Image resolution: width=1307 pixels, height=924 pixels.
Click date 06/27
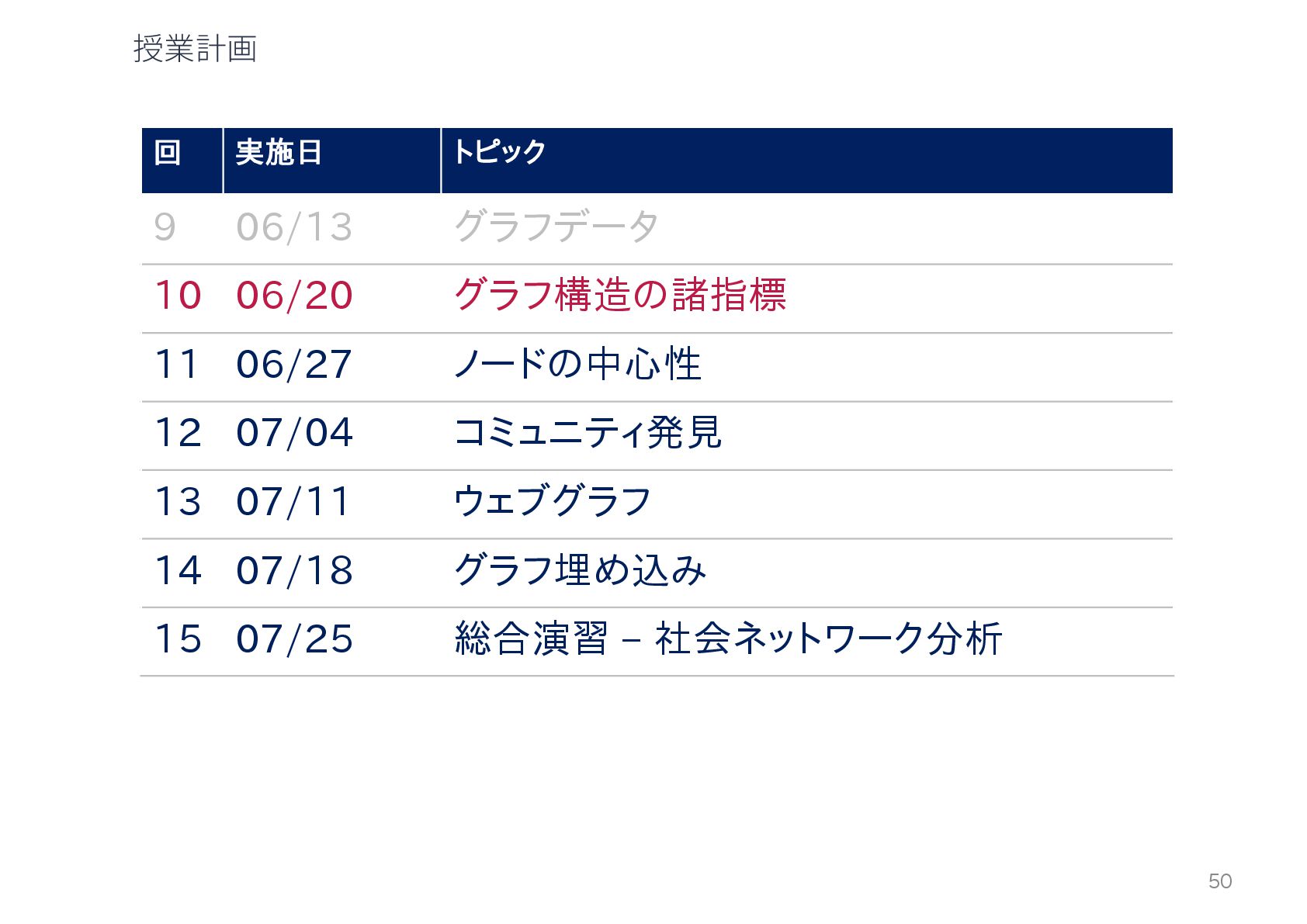tap(294, 365)
